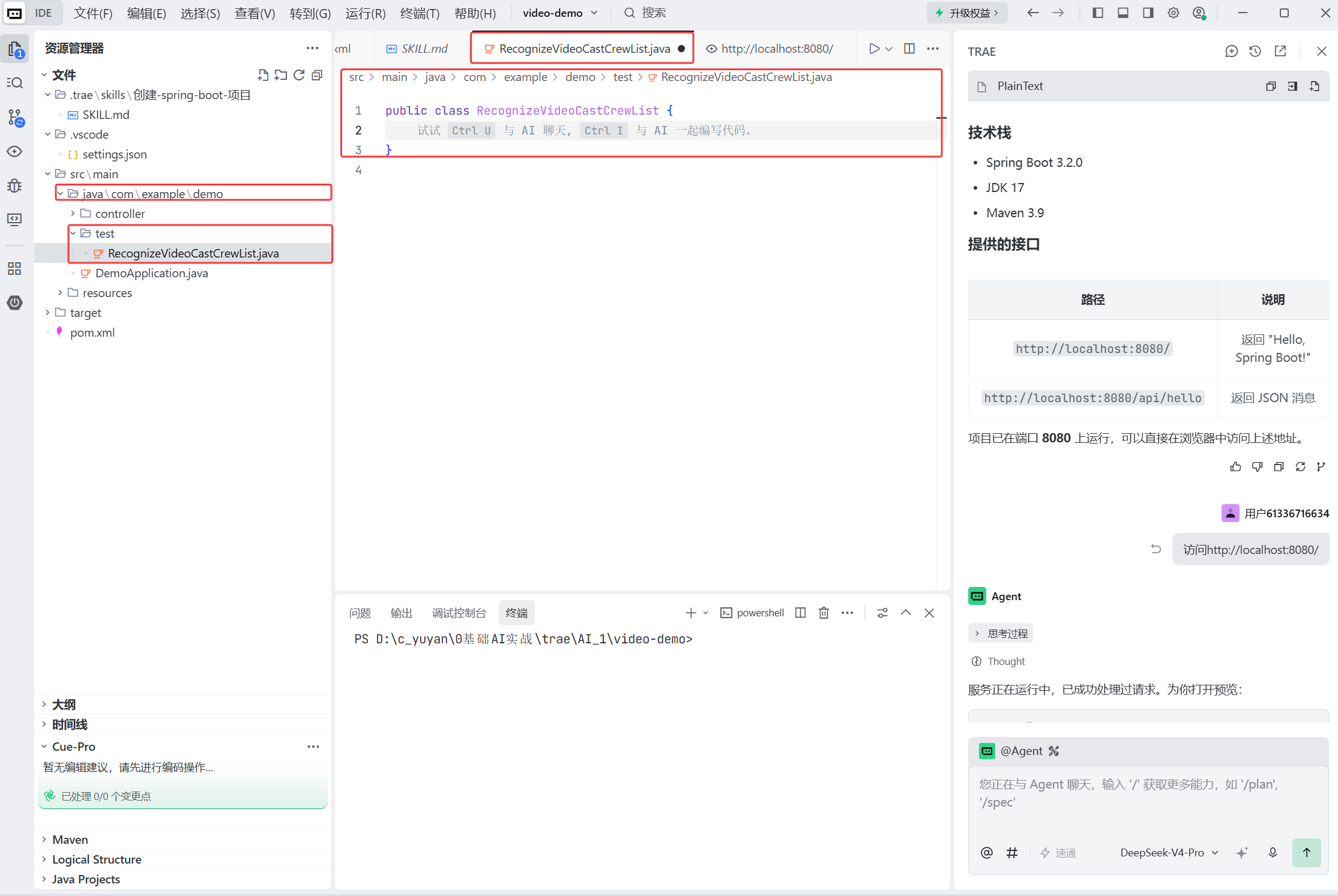Run the Java file with play icon
This screenshot has width=1338, height=896.
click(x=874, y=49)
